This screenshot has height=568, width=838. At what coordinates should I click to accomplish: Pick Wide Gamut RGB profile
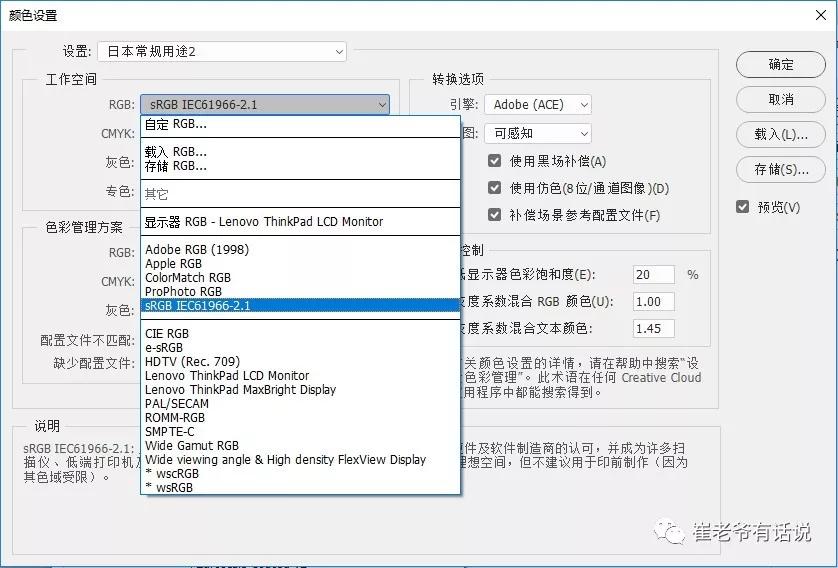click(192, 446)
